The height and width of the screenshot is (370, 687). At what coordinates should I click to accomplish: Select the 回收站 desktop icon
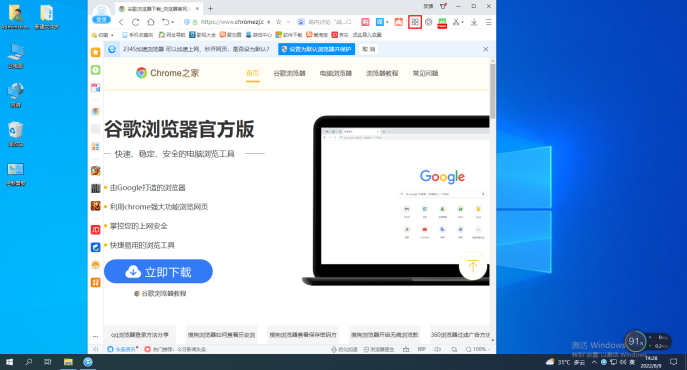click(15, 134)
